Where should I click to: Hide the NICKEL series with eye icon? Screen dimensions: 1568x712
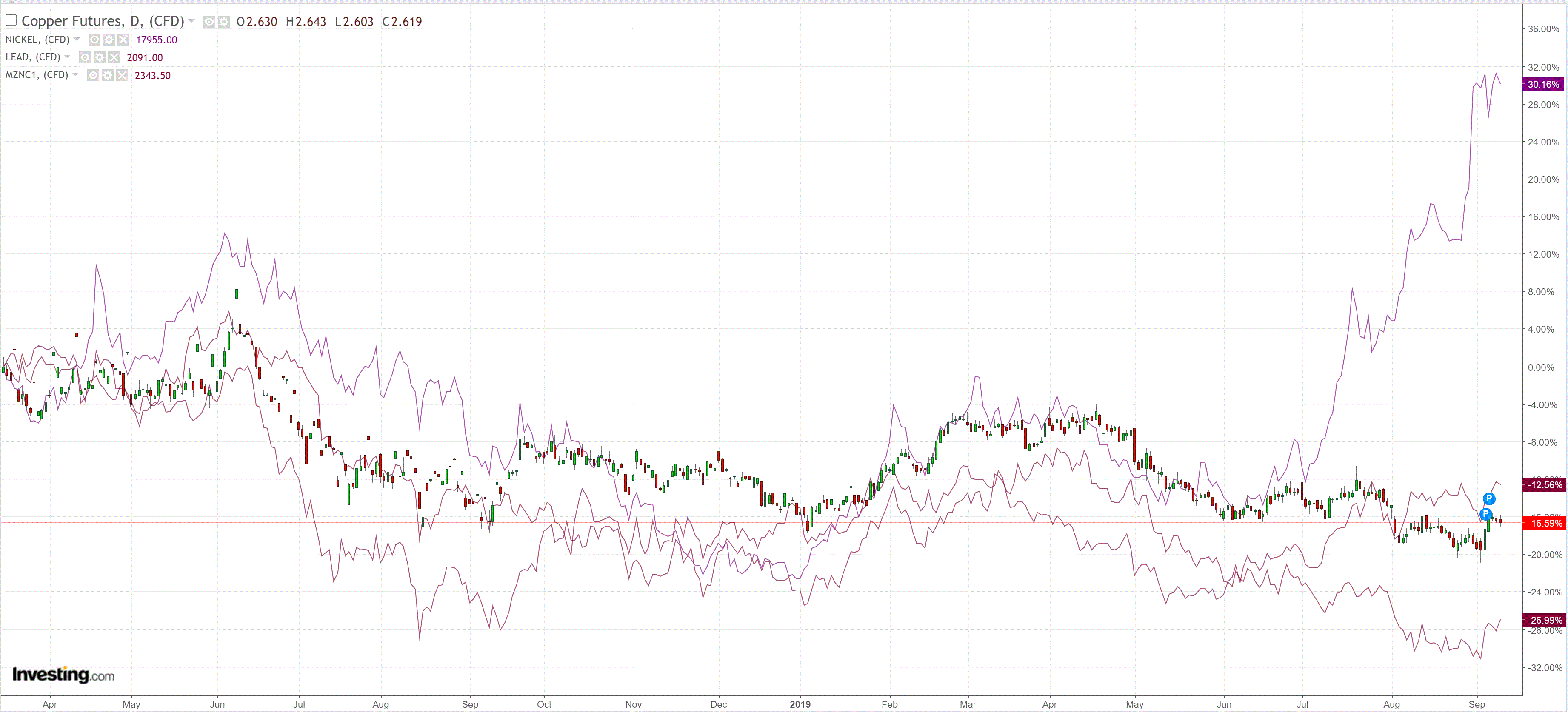click(x=94, y=40)
